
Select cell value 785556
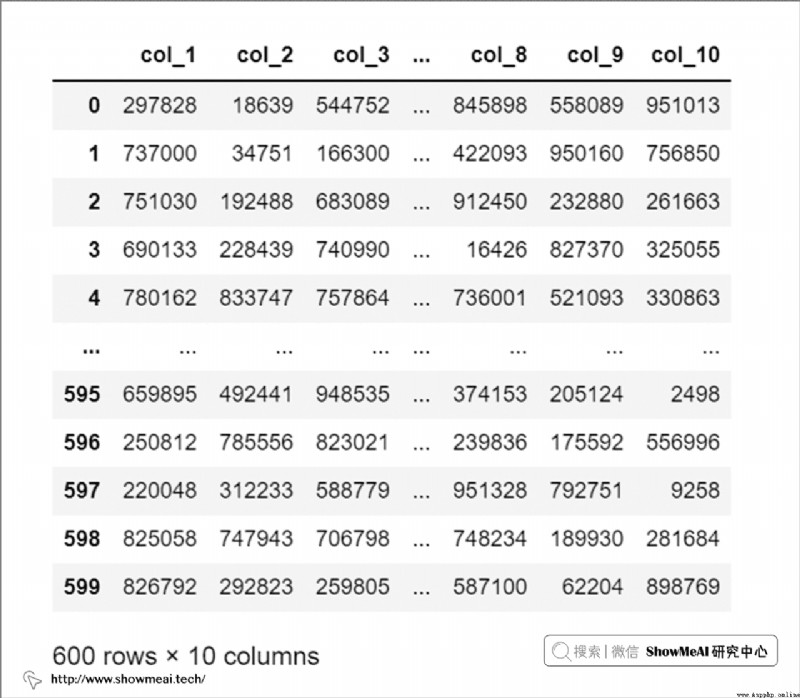pos(257,442)
